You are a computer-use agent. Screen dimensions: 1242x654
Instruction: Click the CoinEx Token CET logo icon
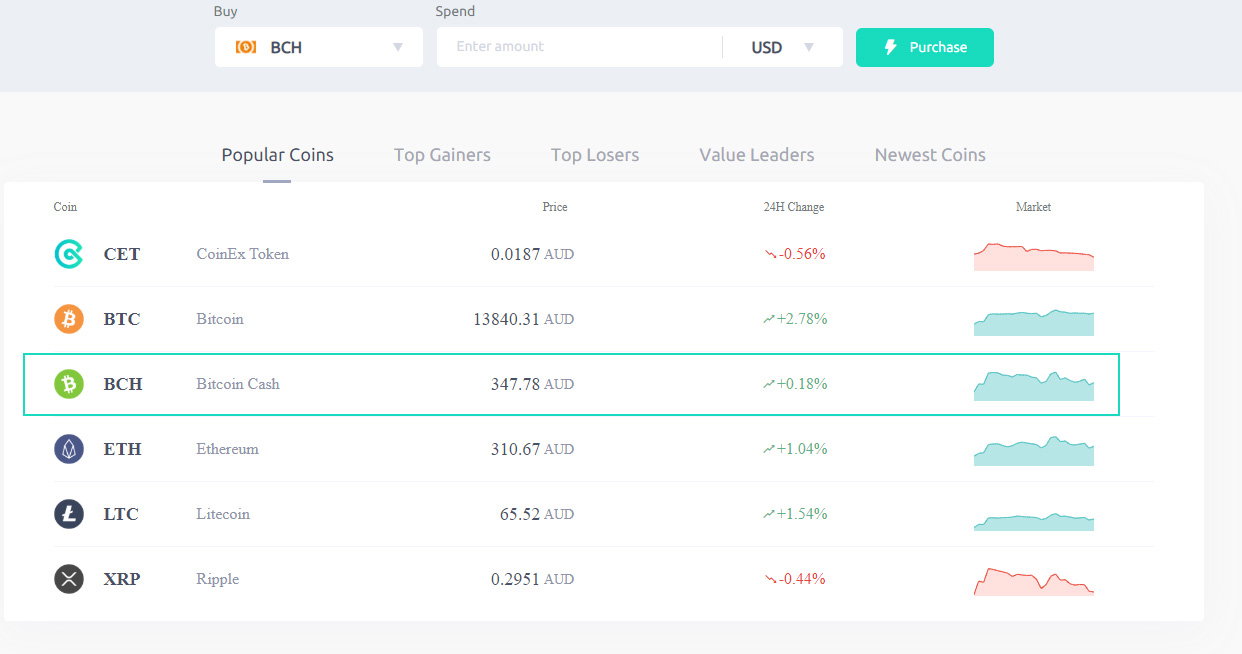tap(69, 254)
